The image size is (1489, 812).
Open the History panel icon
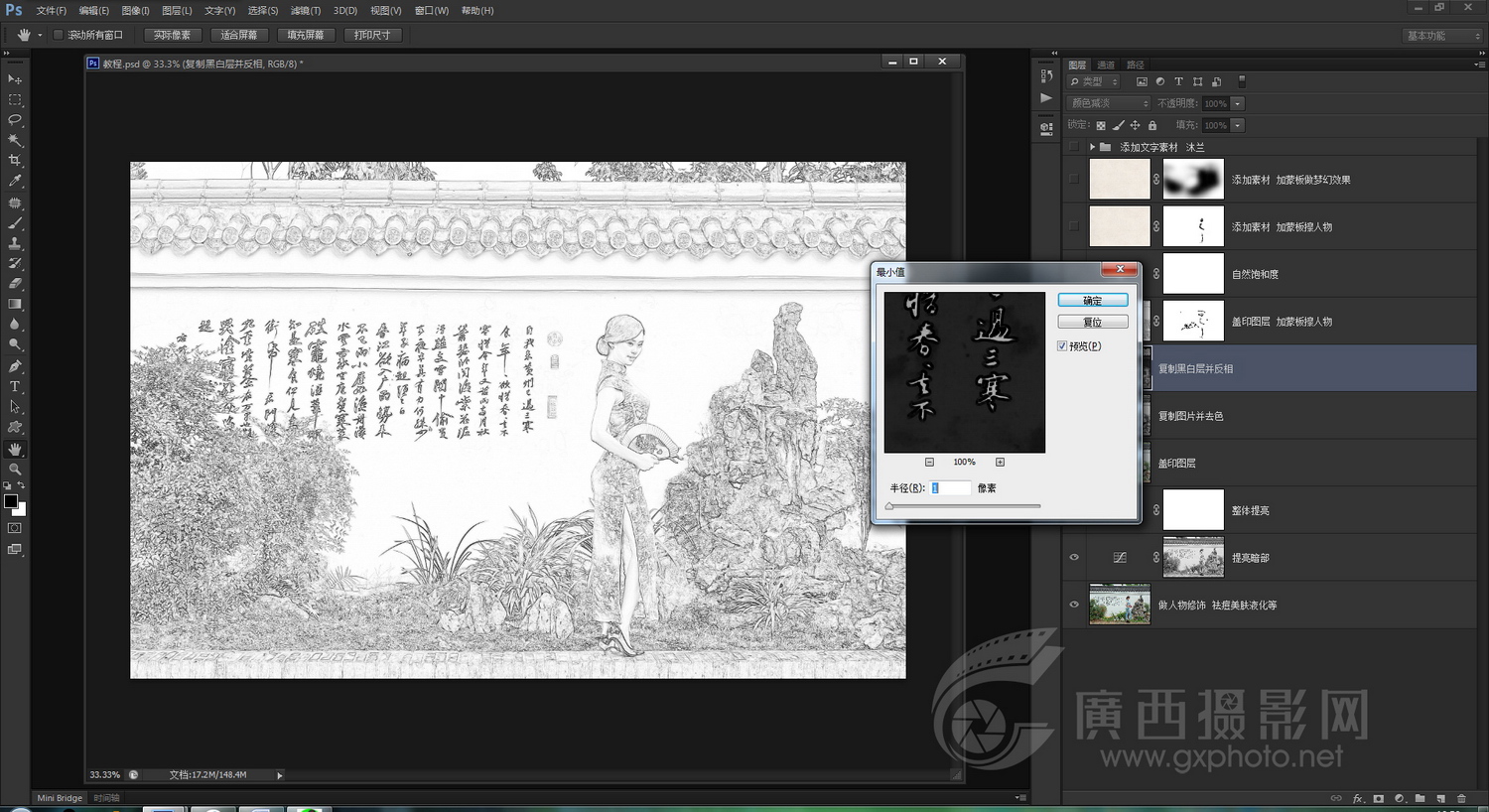[x=1046, y=75]
